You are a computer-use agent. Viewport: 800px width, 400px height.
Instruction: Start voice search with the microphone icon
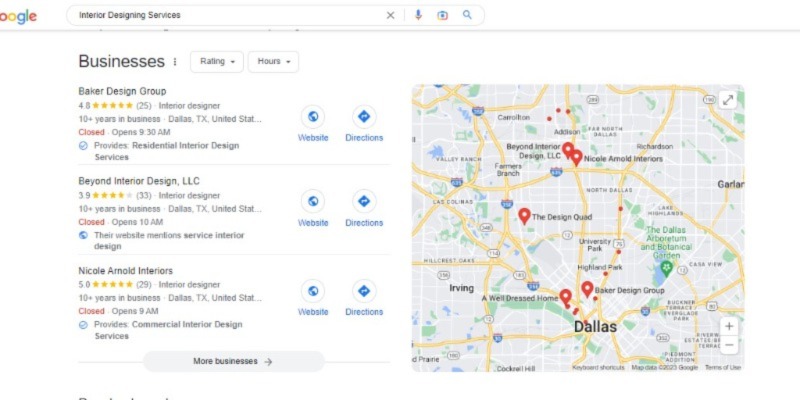click(418, 15)
